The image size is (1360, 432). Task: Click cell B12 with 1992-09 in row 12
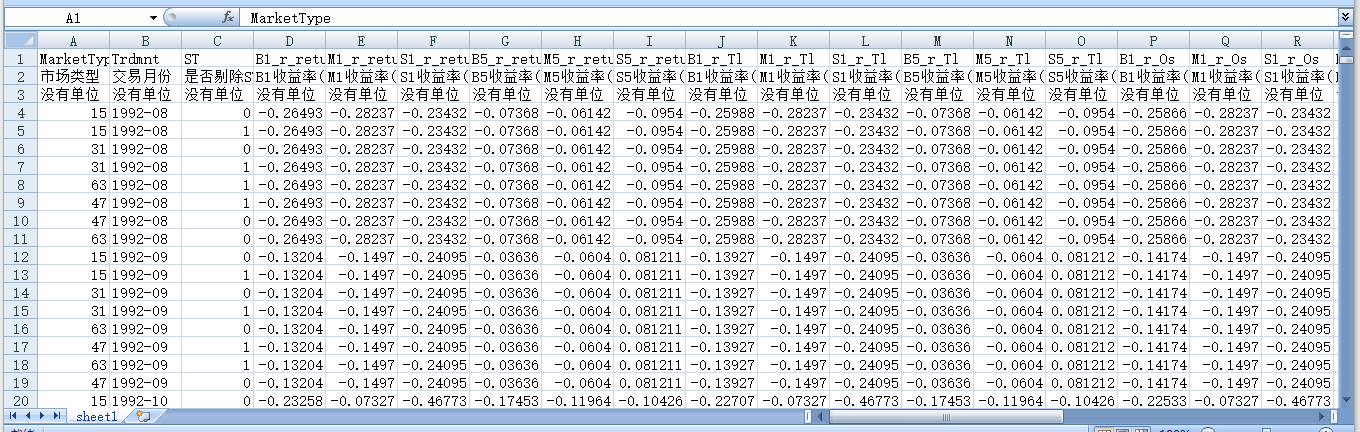point(145,256)
